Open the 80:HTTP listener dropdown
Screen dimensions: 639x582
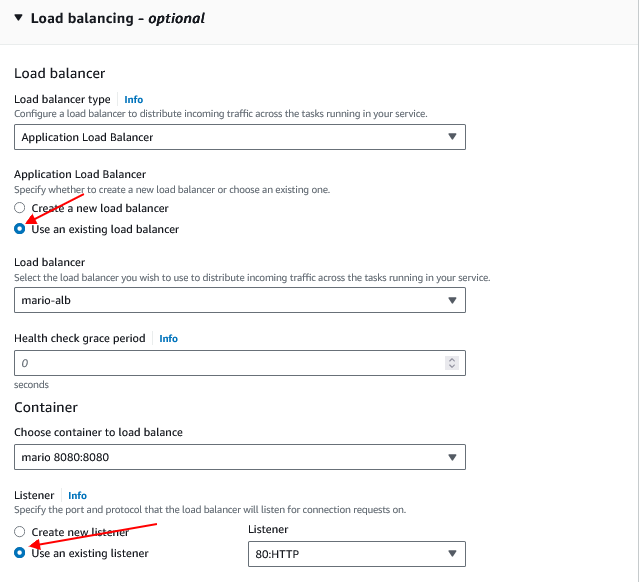click(x=357, y=554)
